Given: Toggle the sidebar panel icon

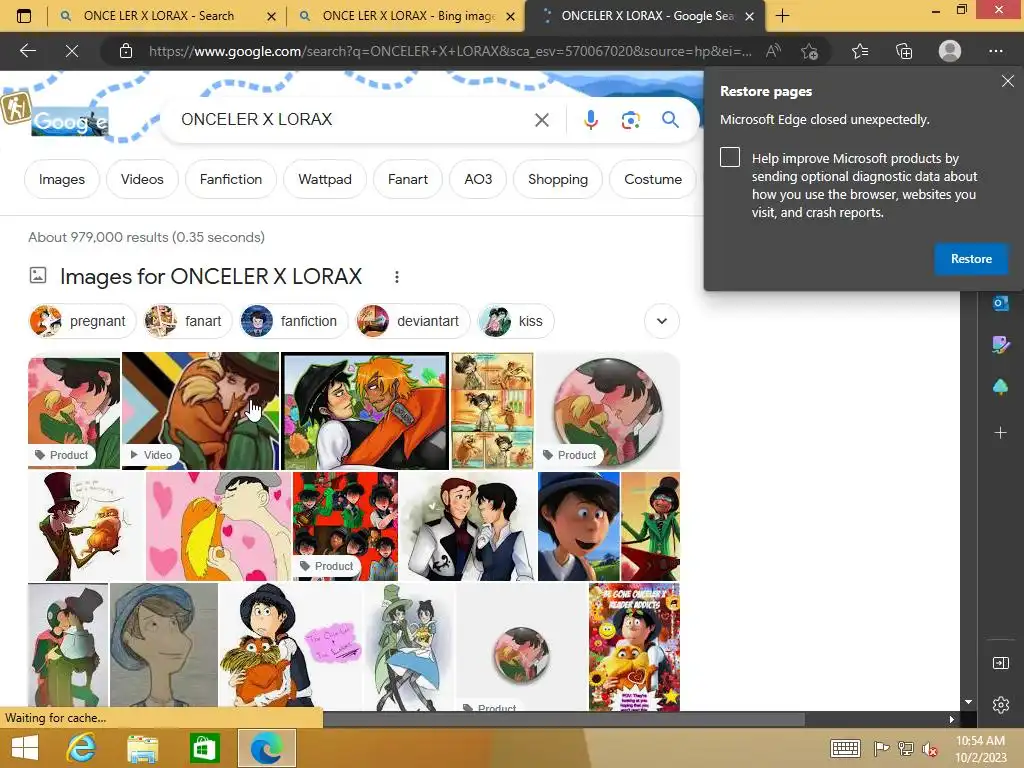Looking at the screenshot, I should pos(1000,663).
